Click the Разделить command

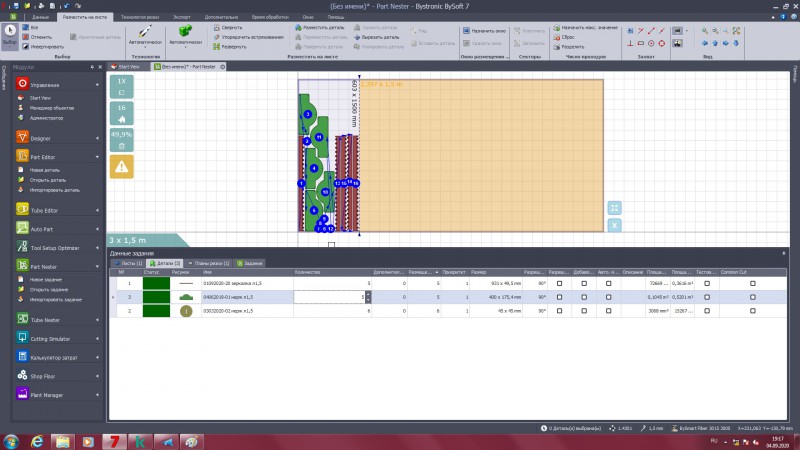coord(568,47)
